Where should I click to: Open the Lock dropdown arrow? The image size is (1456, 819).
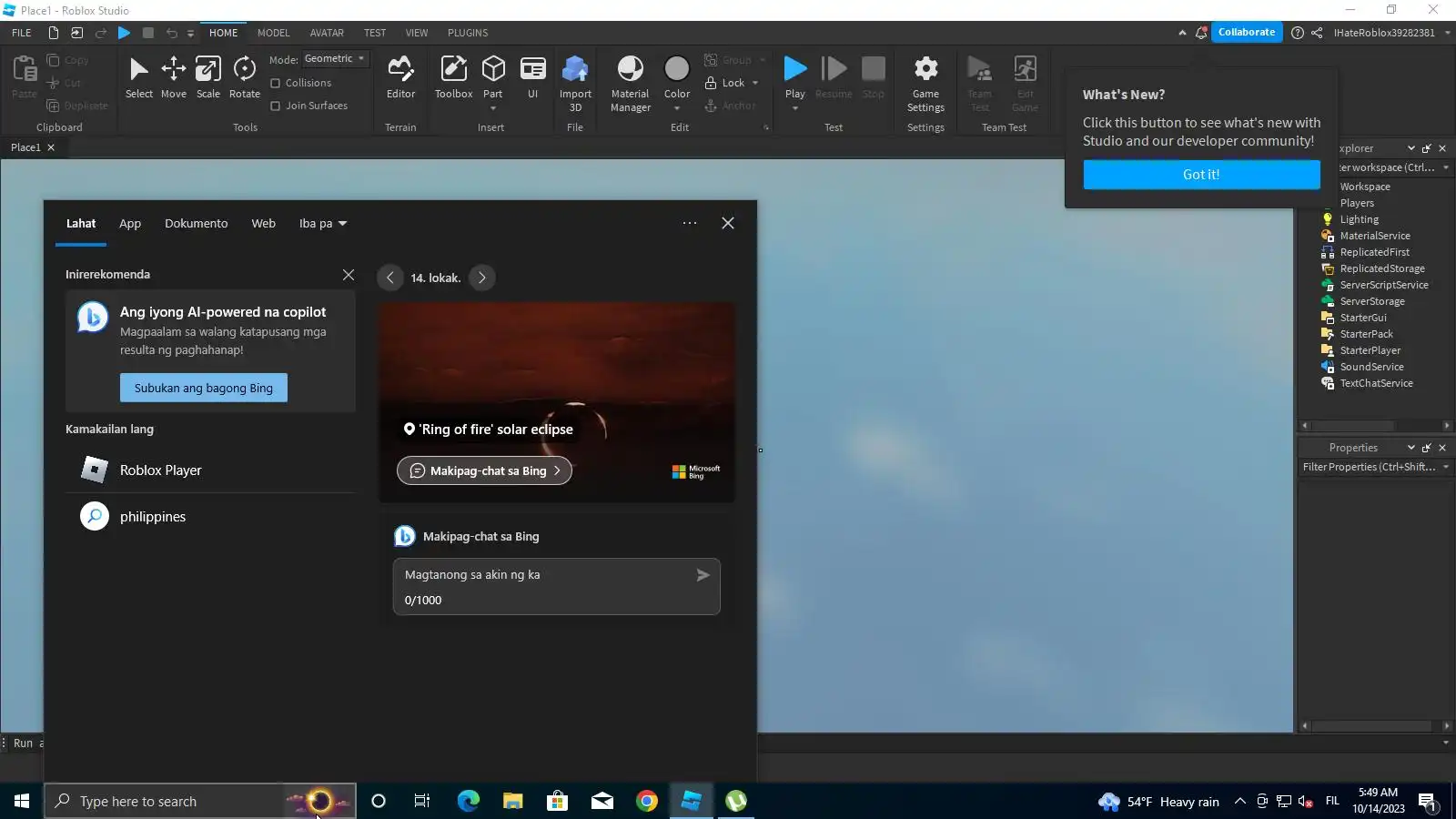[x=755, y=83]
